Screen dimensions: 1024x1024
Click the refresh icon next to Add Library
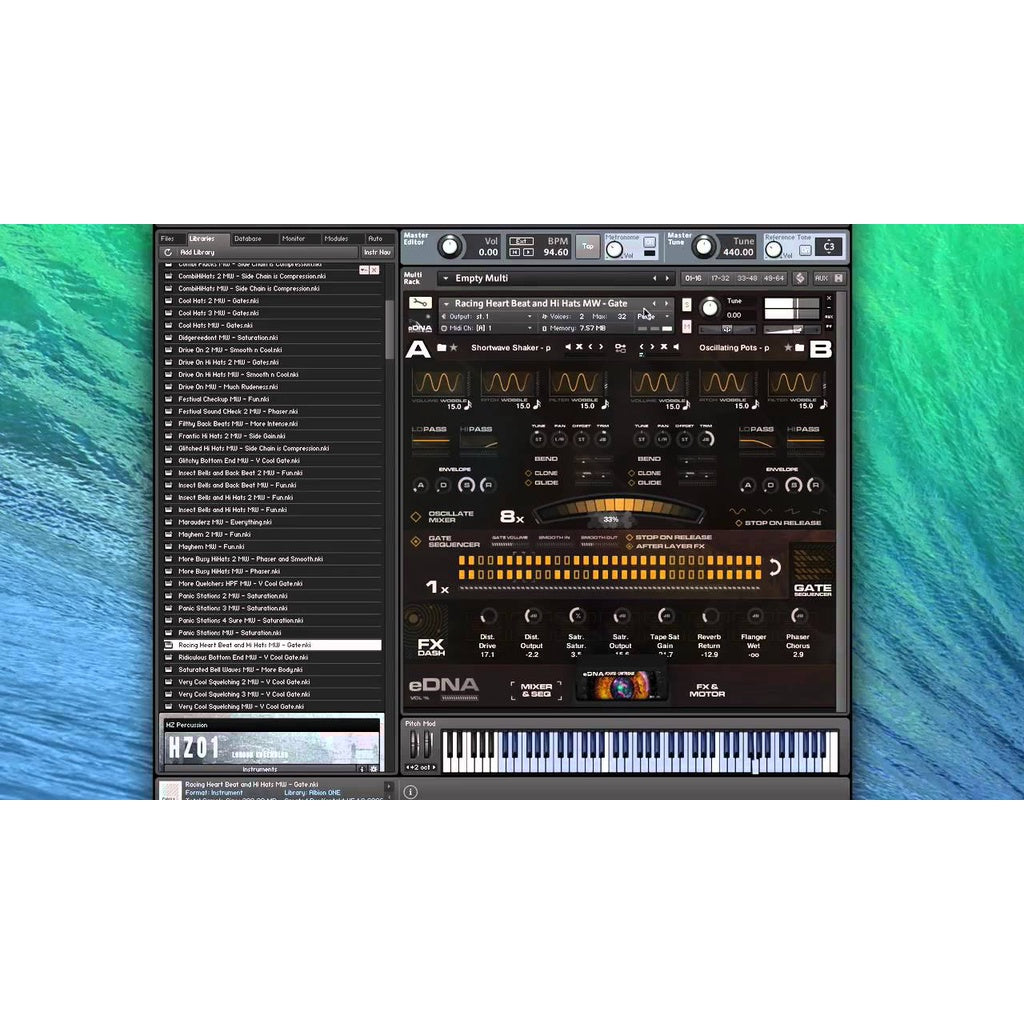click(169, 252)
